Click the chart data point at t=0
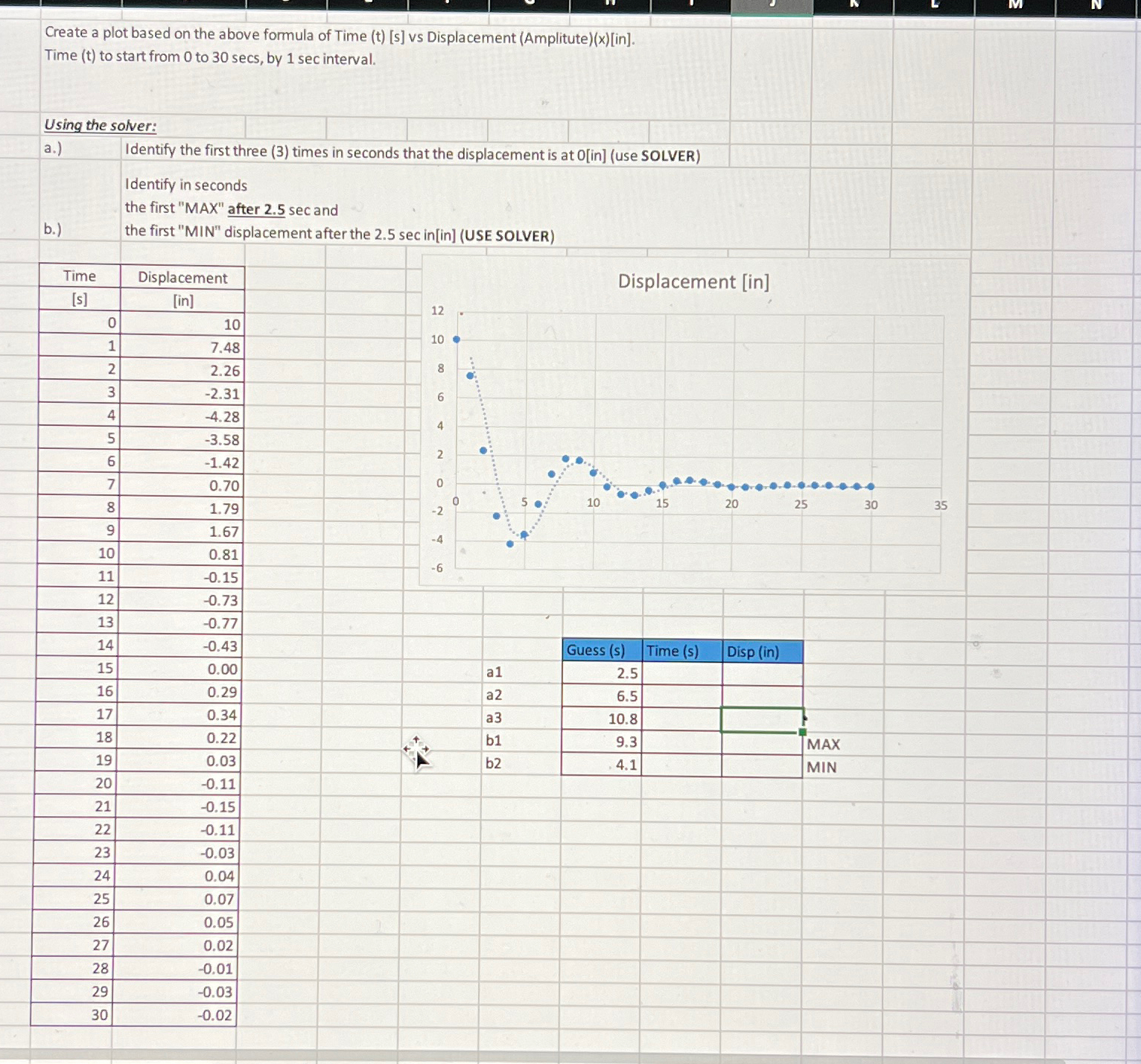This screenshot has height=1064, width=1141. pos(457,340)
